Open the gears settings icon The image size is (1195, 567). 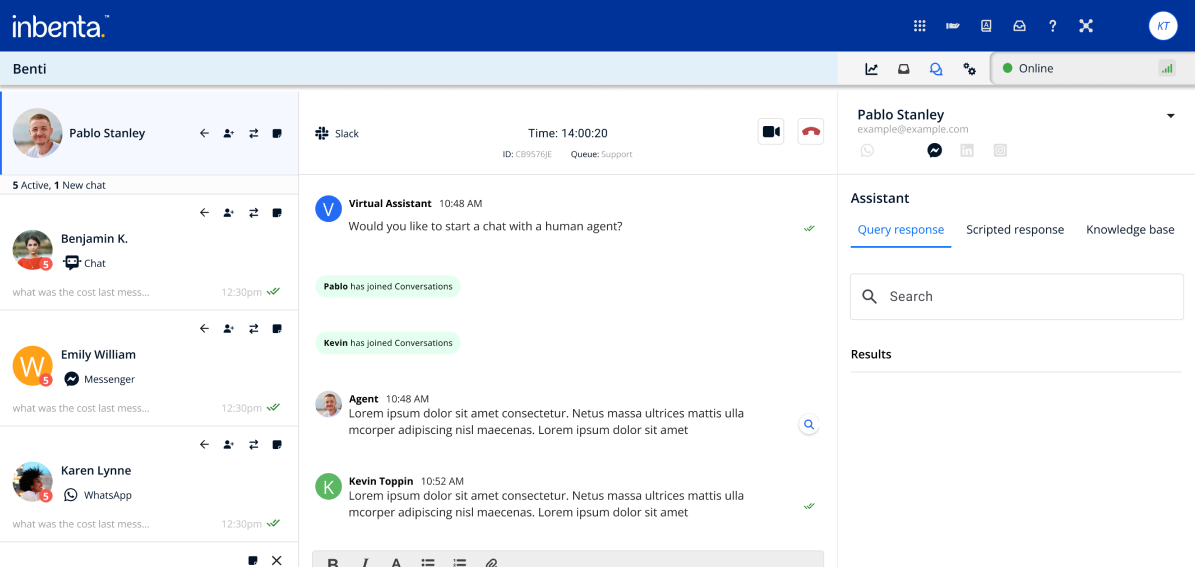pyautogui.click(x=969, y=69)
